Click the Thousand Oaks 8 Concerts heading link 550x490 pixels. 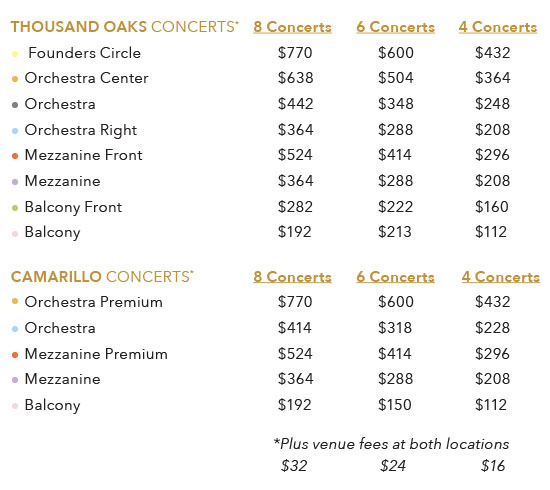(x=292, y=27)
